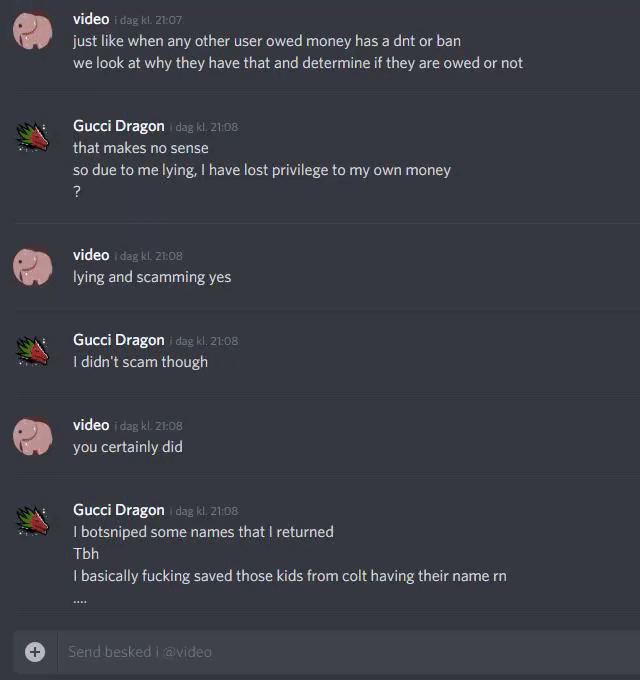The height and width of the screenshot is (680, 640).
Task: Click username 'Gucci Dragon' above 'that makes no sense'
Action: pos(119,126)
